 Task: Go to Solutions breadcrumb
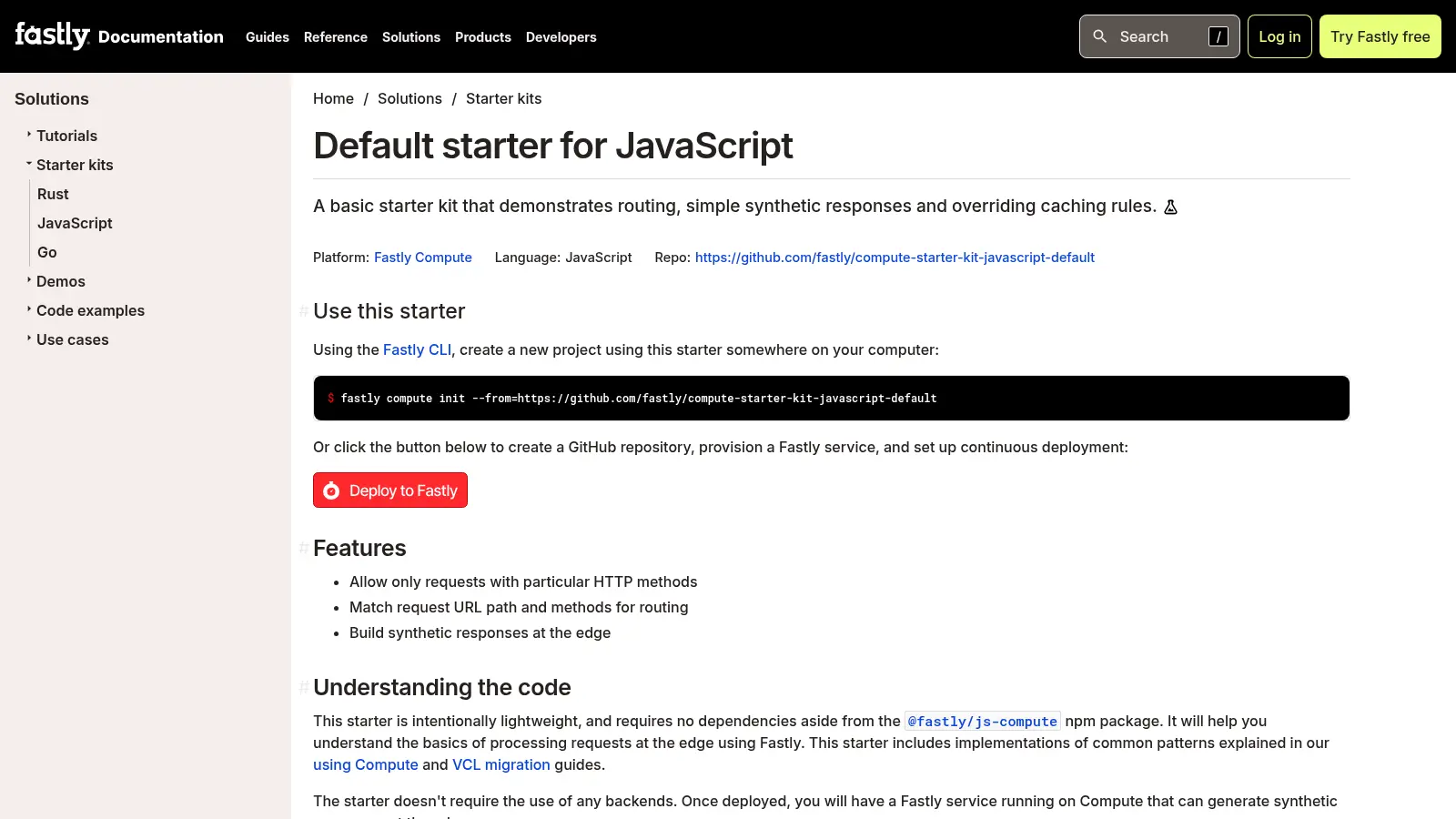pos(409,98)
